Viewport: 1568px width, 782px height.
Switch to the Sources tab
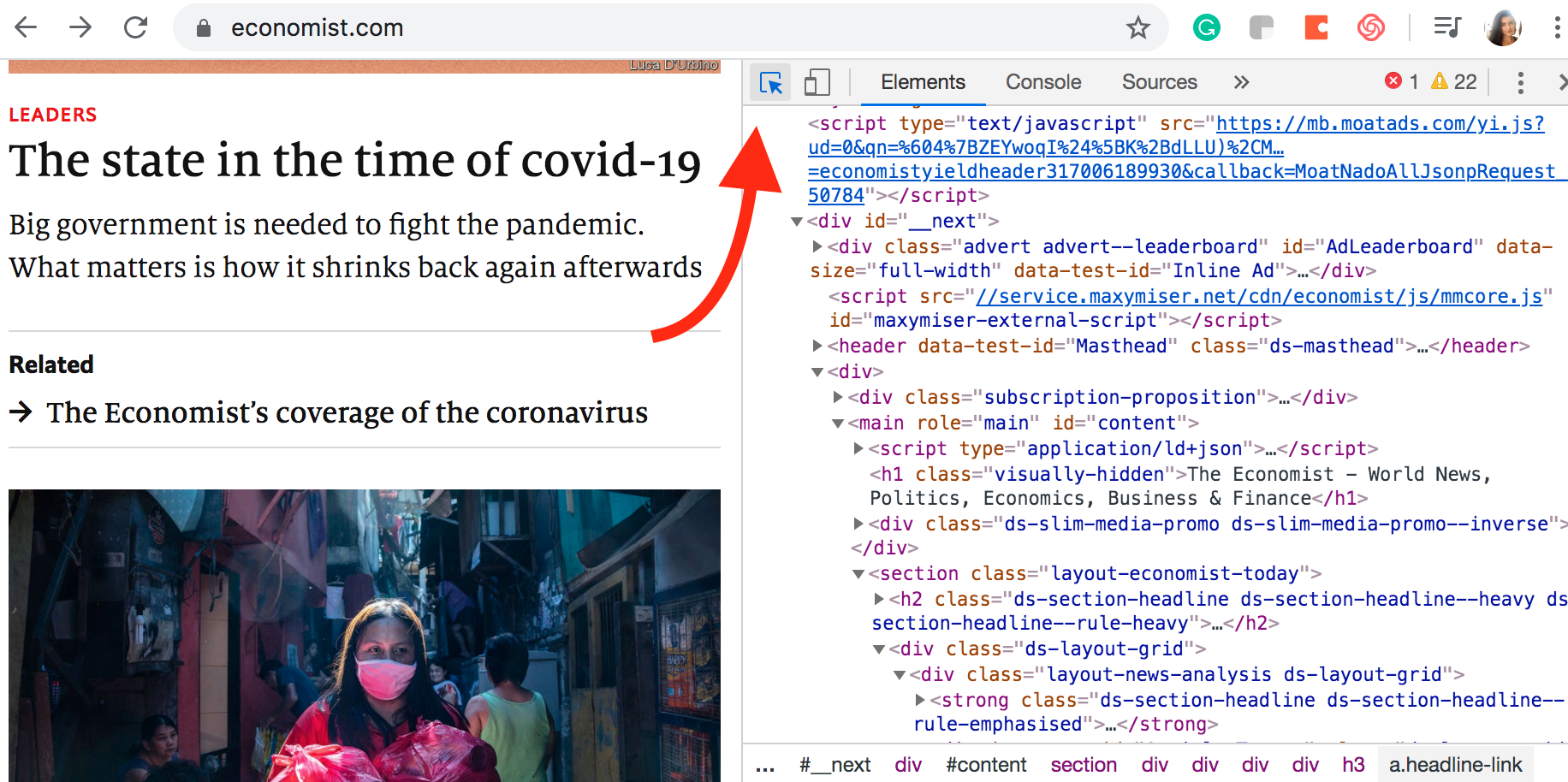tap(1159, 82)
